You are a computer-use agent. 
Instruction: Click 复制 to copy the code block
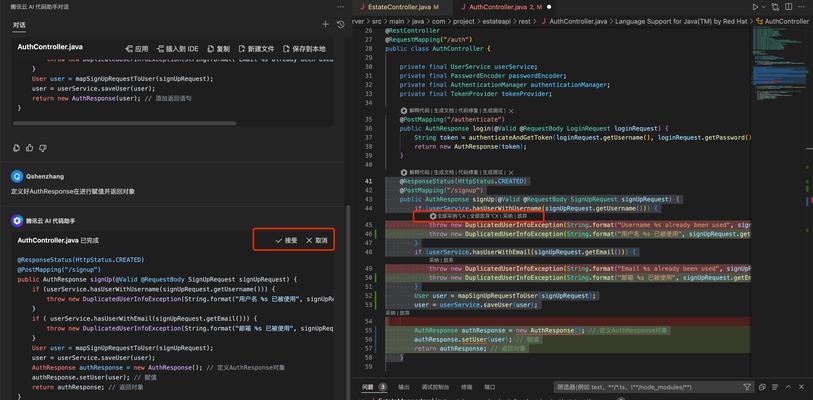click(219, 49)
